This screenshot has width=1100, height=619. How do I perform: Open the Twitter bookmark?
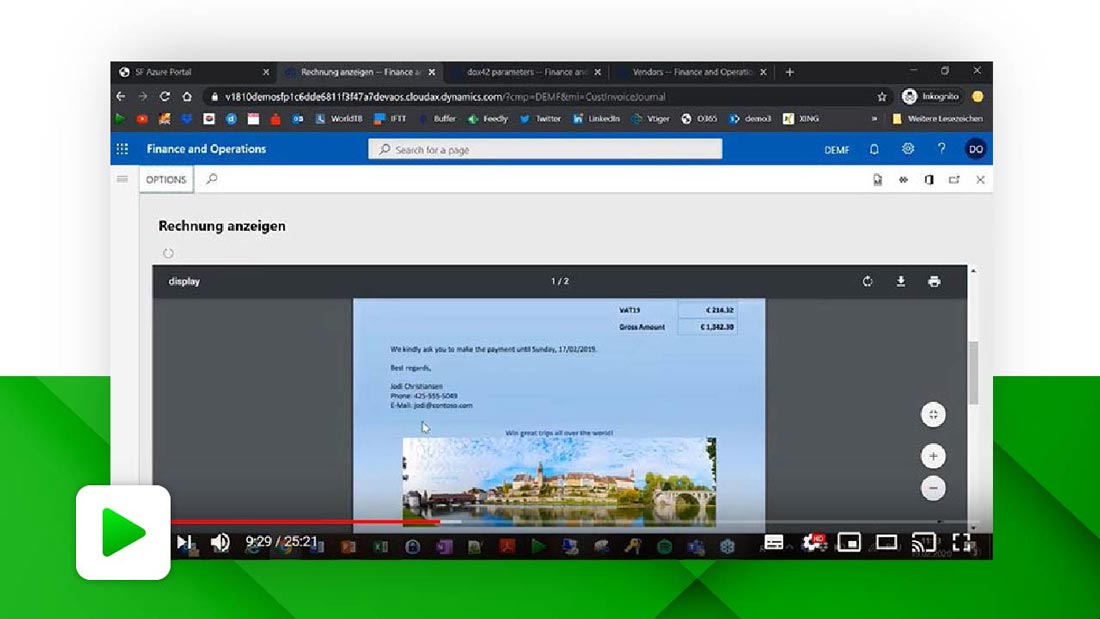[540, 119]
